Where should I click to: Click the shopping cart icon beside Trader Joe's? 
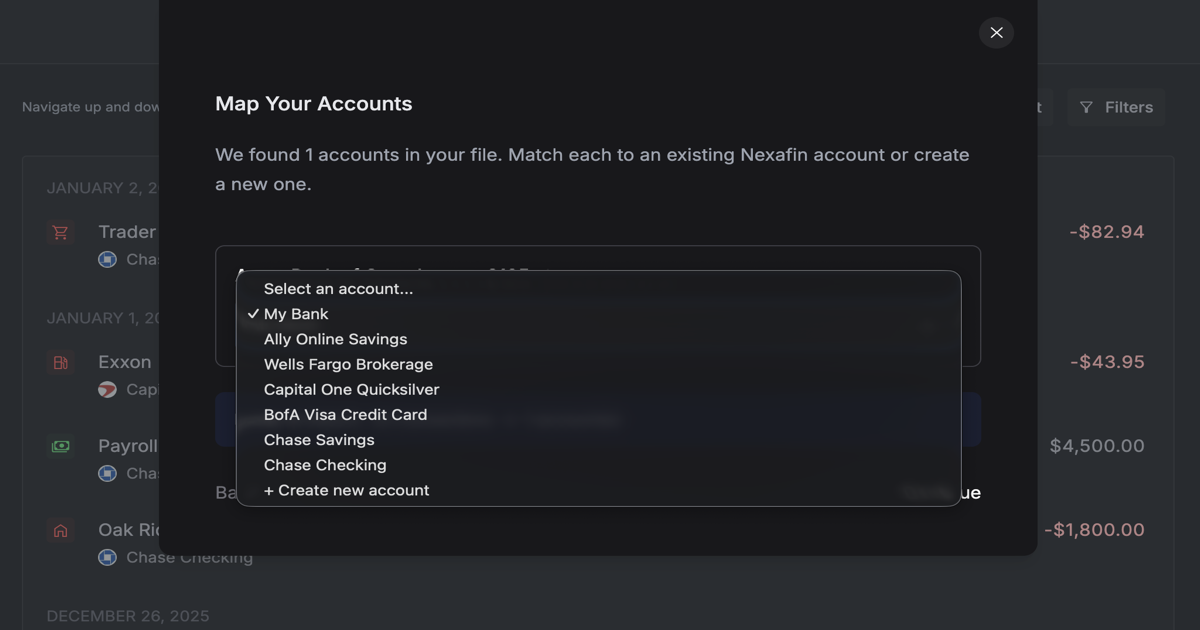[x=60, y=231]
